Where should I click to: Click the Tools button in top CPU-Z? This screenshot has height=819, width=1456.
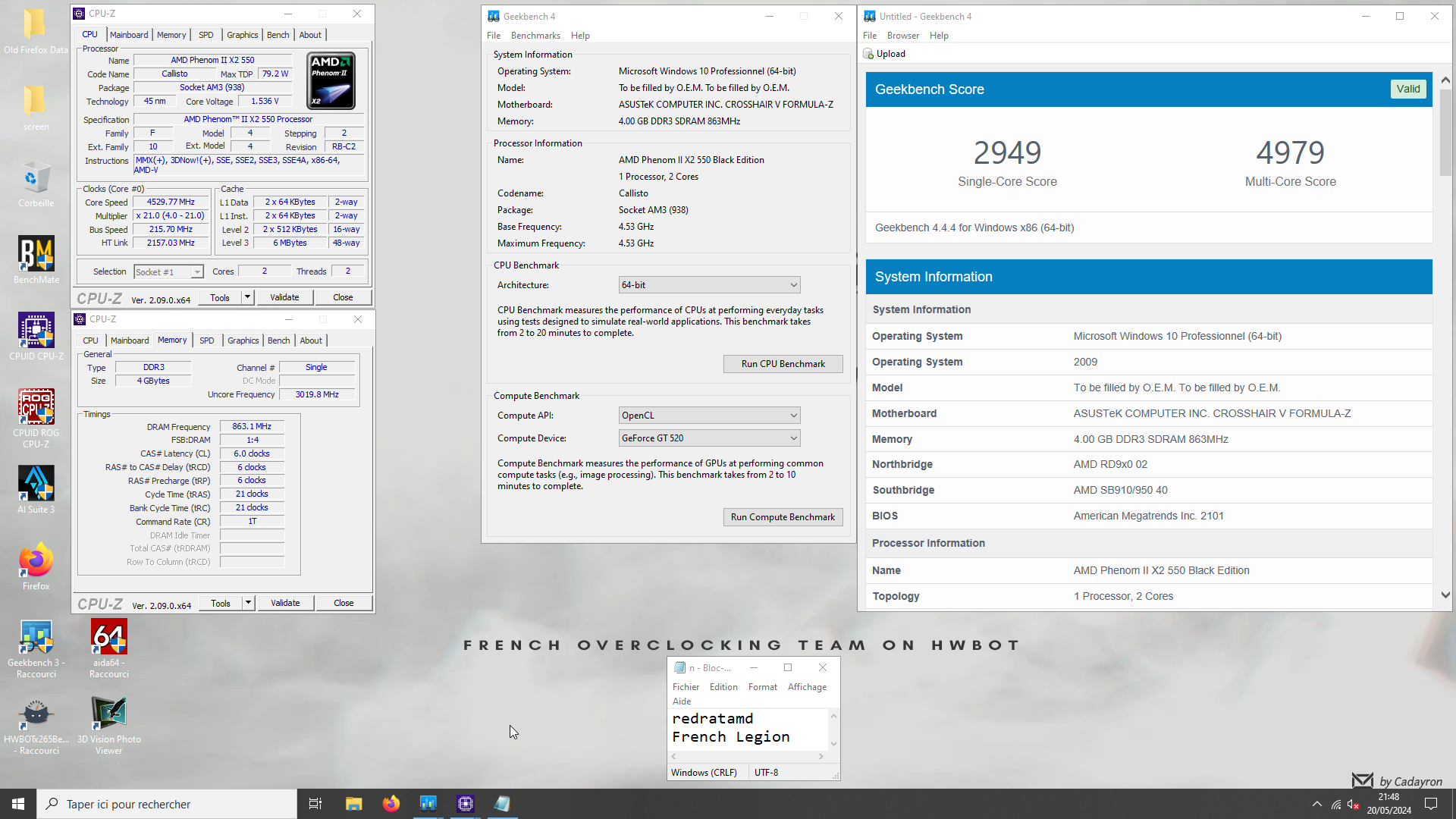click(220, 297)
